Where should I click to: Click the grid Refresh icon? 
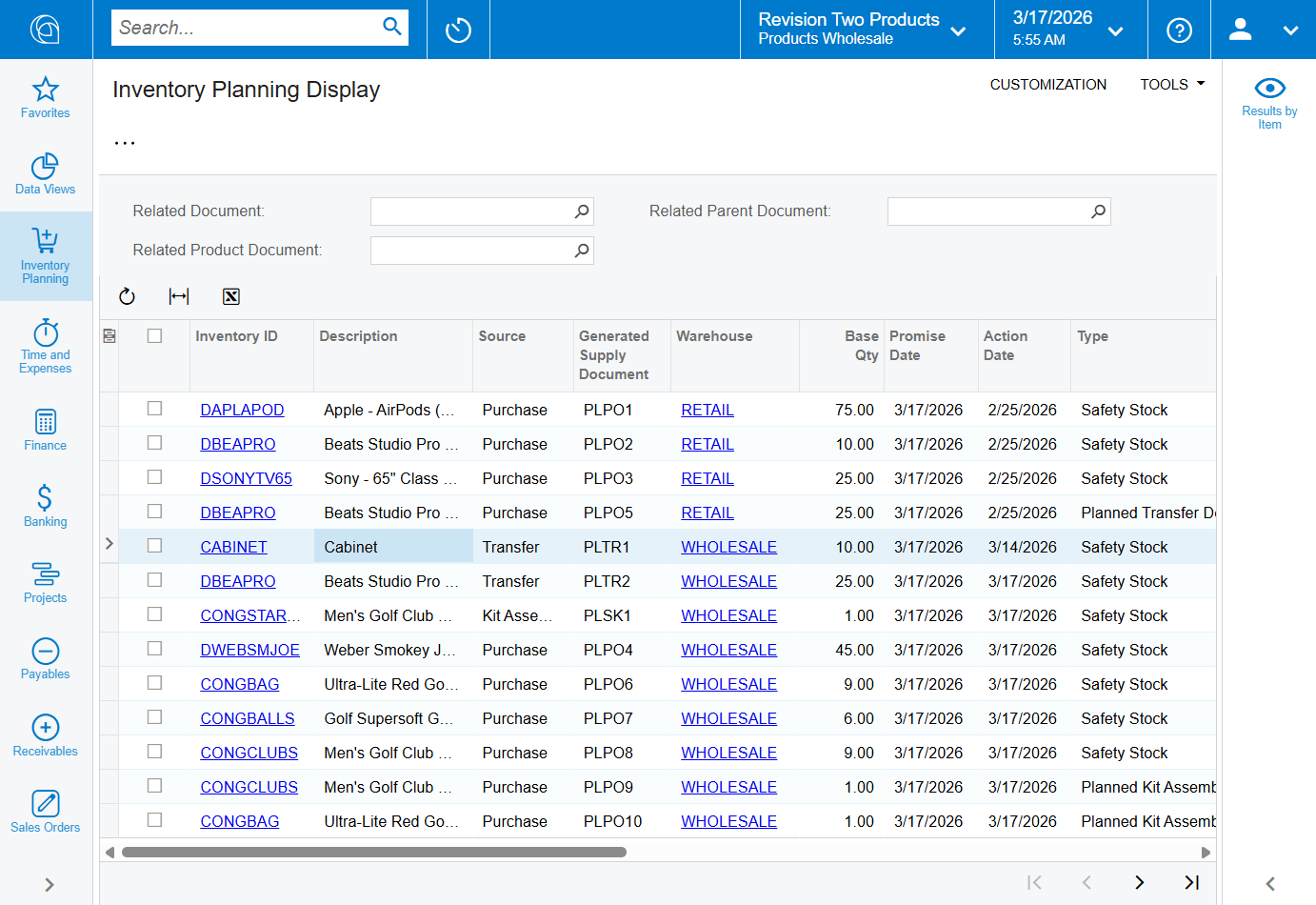coord(127,296)
